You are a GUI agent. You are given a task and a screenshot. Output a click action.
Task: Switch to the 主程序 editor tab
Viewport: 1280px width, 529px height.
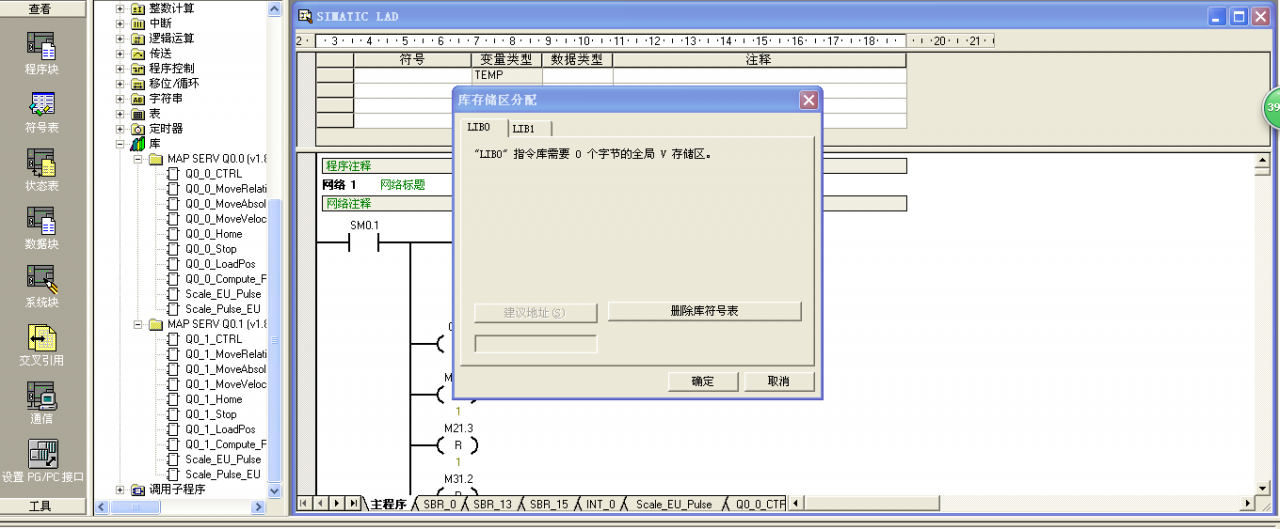click(x=388, y=504)
